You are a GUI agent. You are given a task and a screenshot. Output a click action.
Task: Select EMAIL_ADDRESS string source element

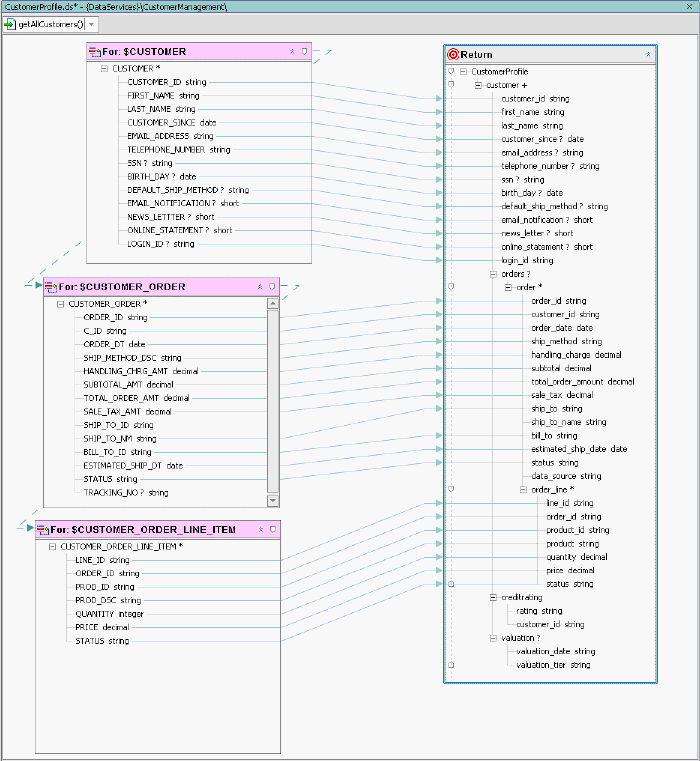pos(170,136)
